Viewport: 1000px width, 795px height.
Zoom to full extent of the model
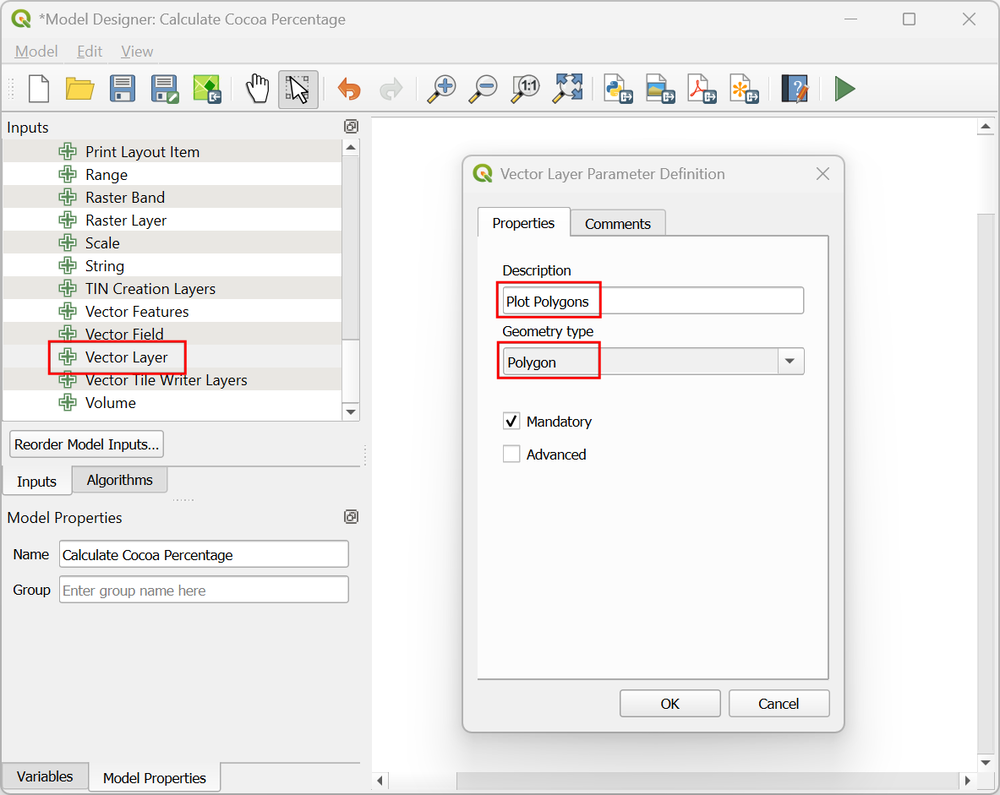point(568,89)
